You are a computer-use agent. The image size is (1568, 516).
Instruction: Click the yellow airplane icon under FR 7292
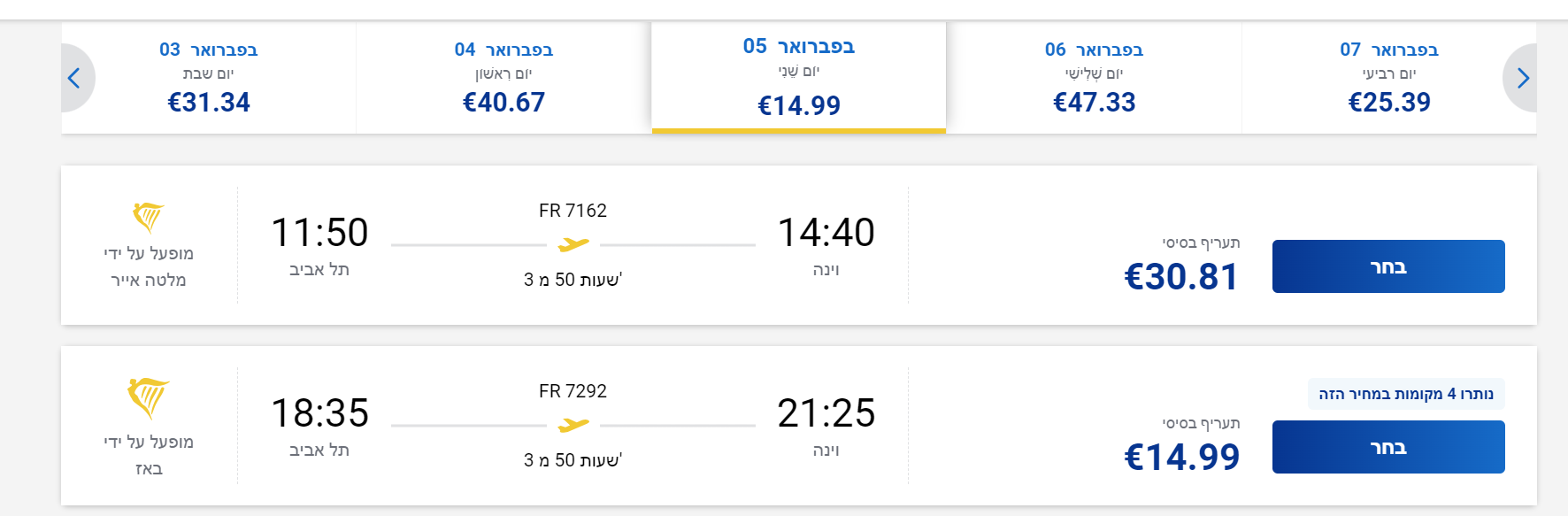click(573, 426)
